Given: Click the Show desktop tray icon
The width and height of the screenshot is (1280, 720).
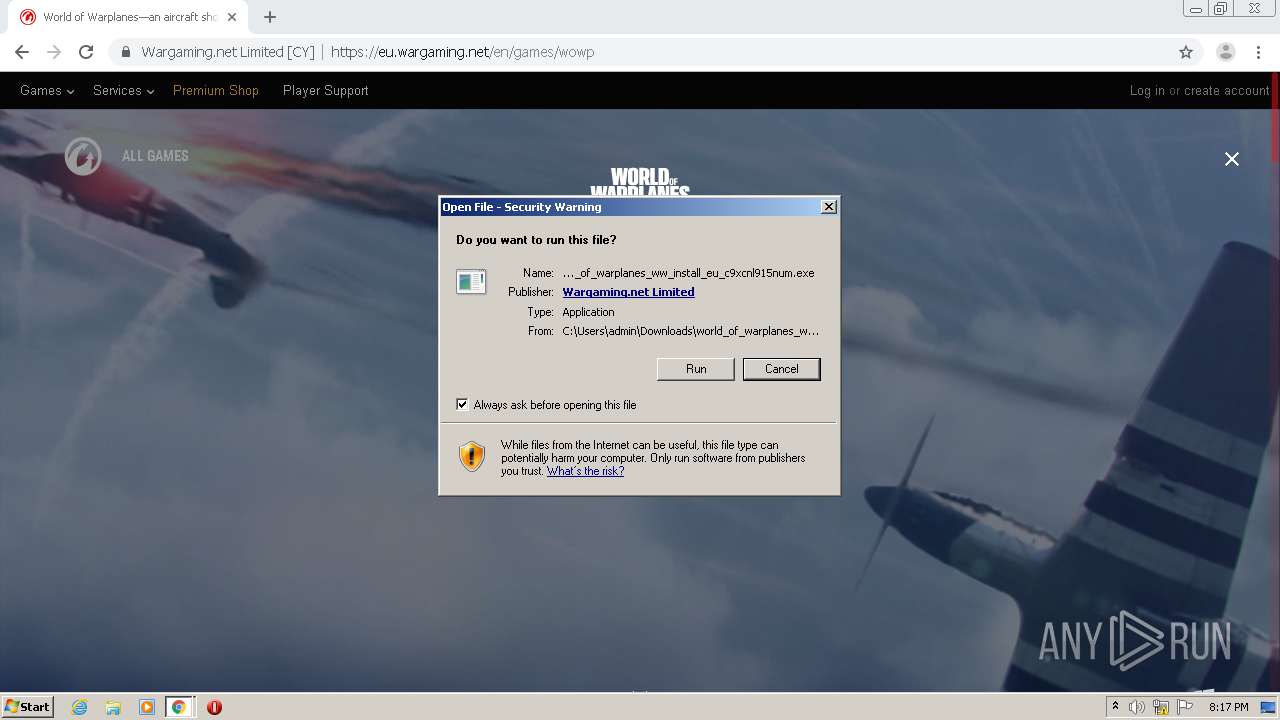Looking at the screenshot, I should pos(1268,707).
